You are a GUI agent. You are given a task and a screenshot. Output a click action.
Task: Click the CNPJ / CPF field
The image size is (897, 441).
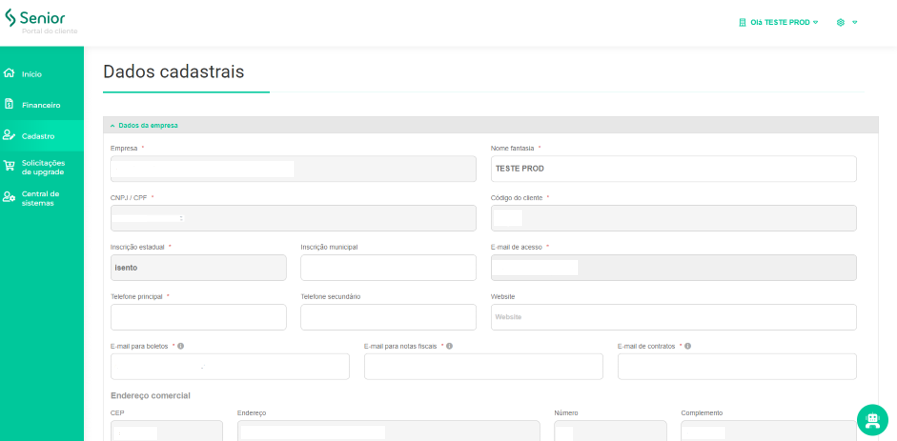coord(293,218)
